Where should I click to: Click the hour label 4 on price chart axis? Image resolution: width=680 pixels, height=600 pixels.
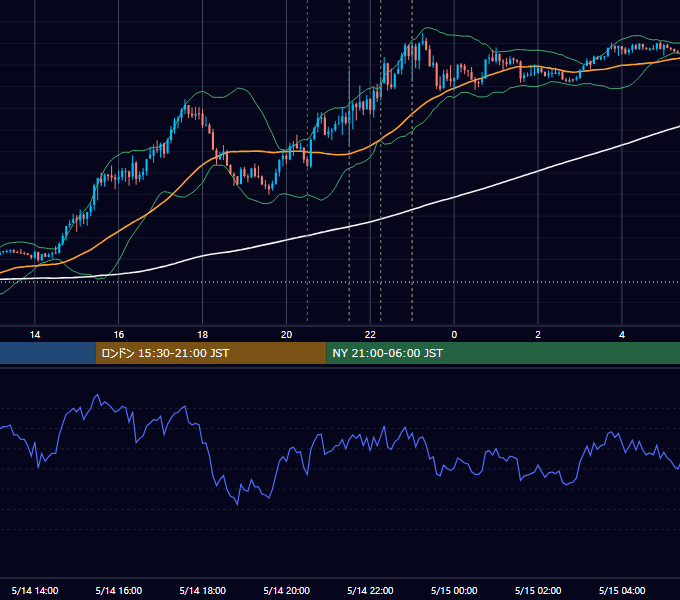click(x=622, y=335)
